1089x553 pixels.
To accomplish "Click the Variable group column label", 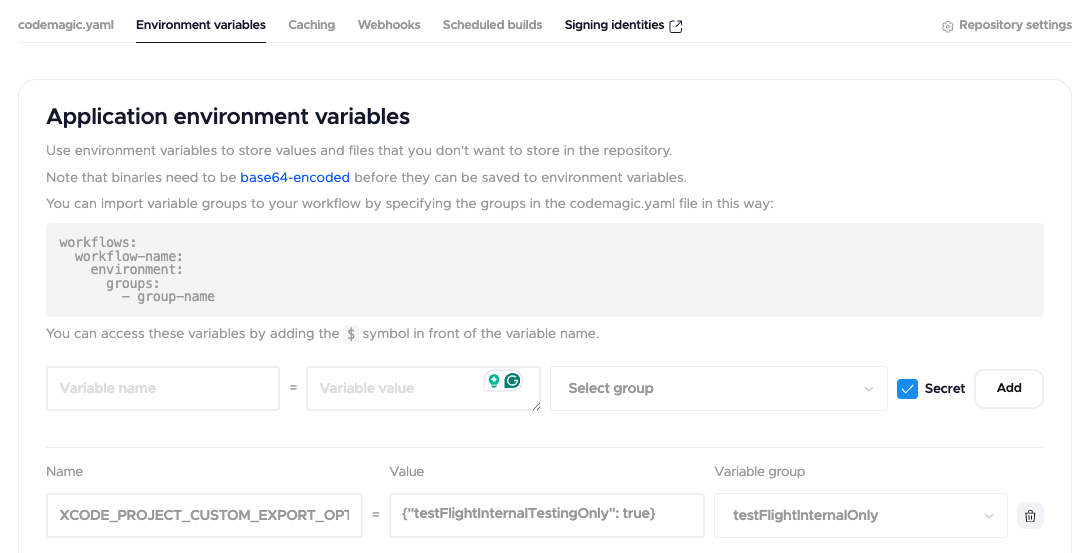I will (760, 471).
